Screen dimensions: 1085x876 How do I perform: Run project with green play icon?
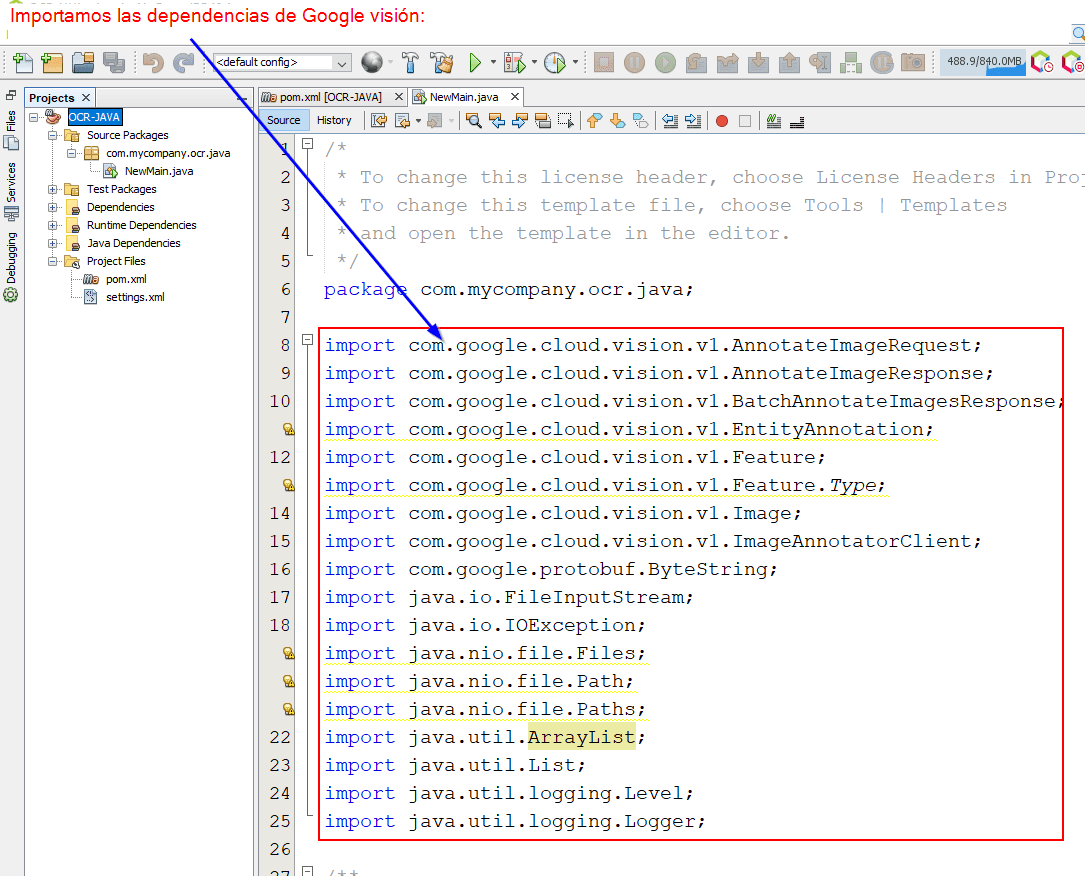476,63
